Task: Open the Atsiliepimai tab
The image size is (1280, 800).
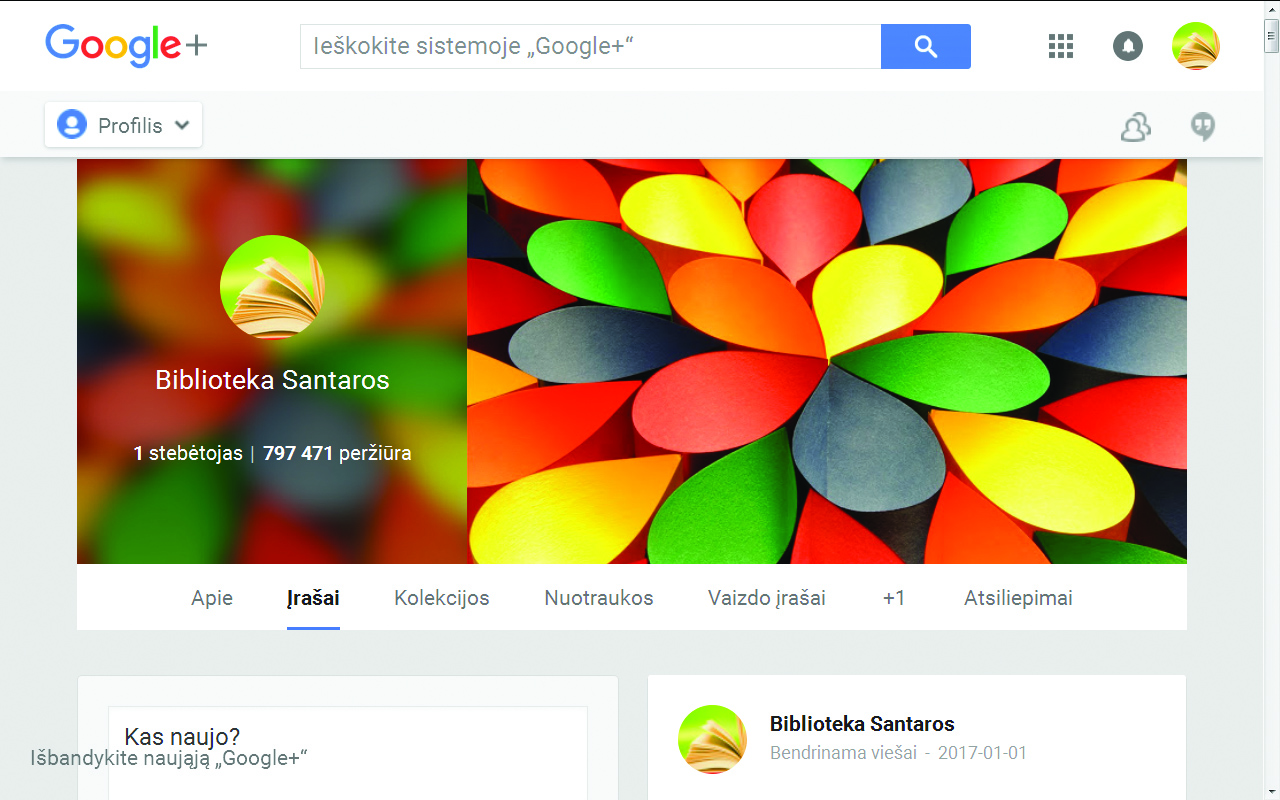Action: coord(1018,598)
